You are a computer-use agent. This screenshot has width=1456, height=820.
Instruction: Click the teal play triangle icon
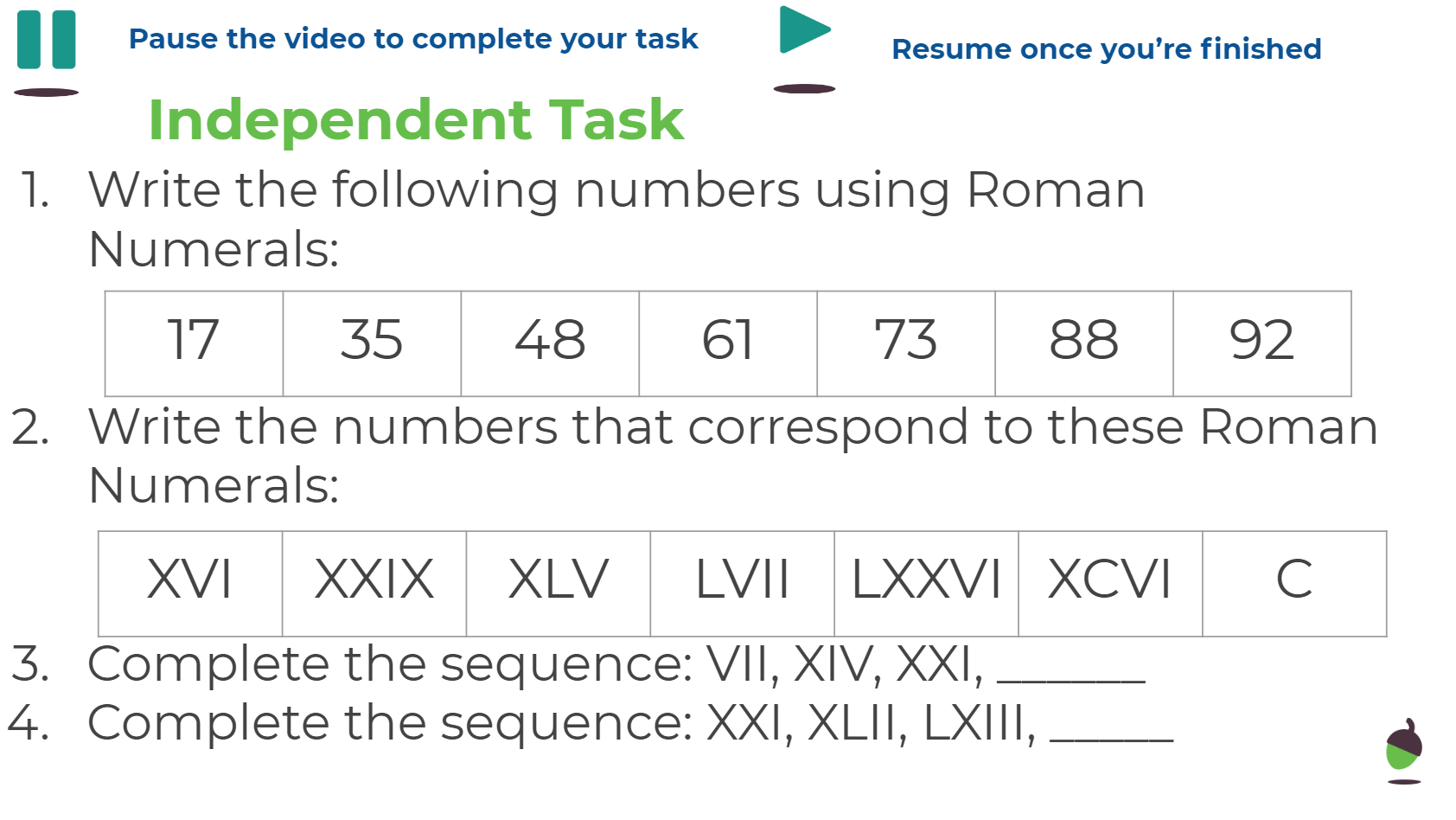[805, 29]
